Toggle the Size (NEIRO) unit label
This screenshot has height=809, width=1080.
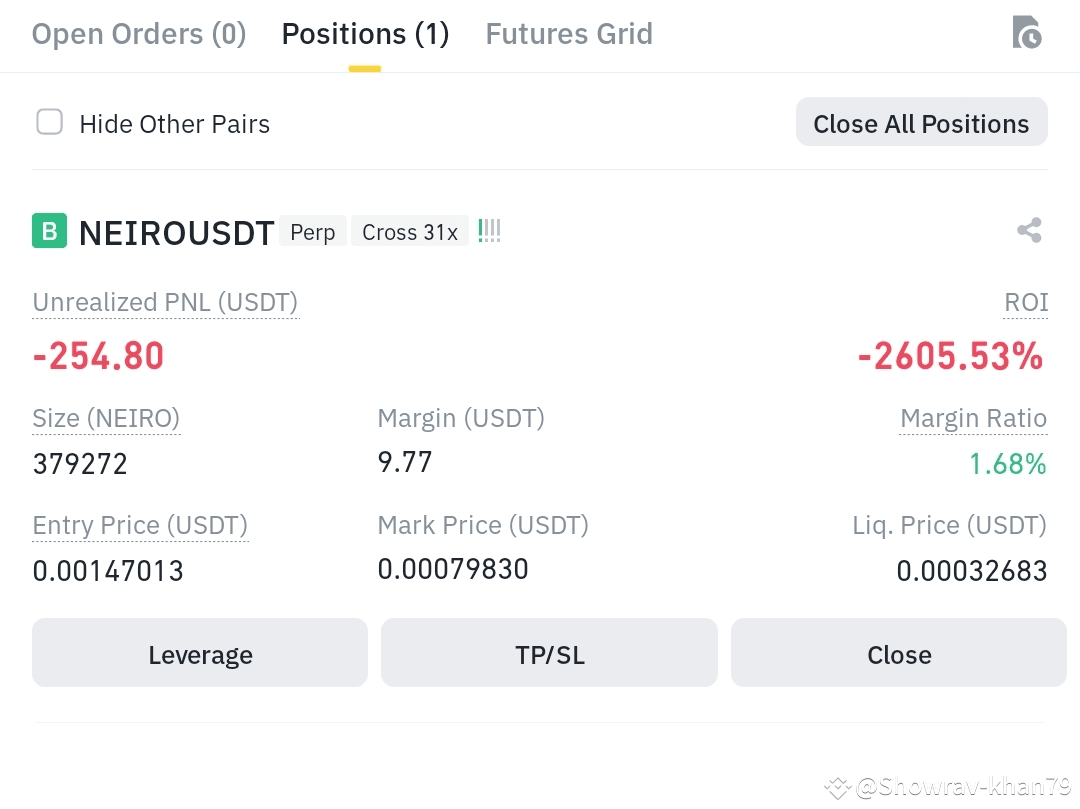[106, 419]
